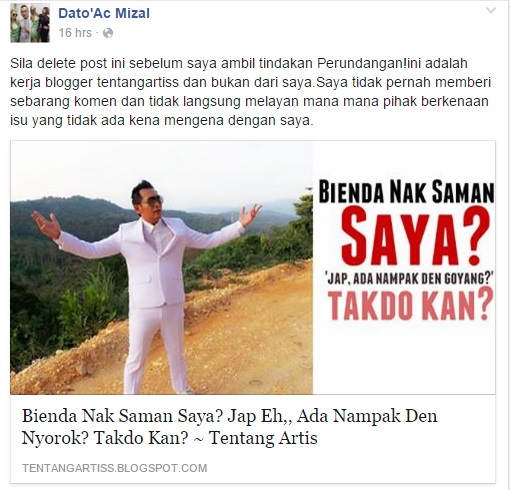
Task: Open the TENTANGARTISS.BLOGSPOT.COM domain link
Action: click(115, 468)
